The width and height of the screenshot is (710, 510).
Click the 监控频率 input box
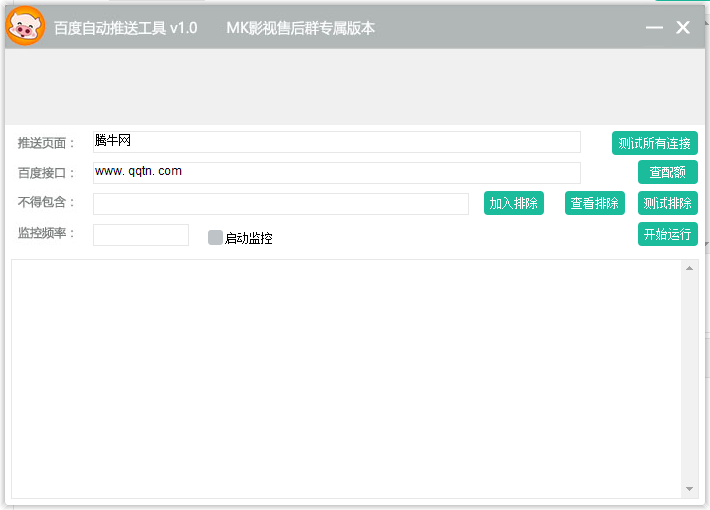(141, 235)
